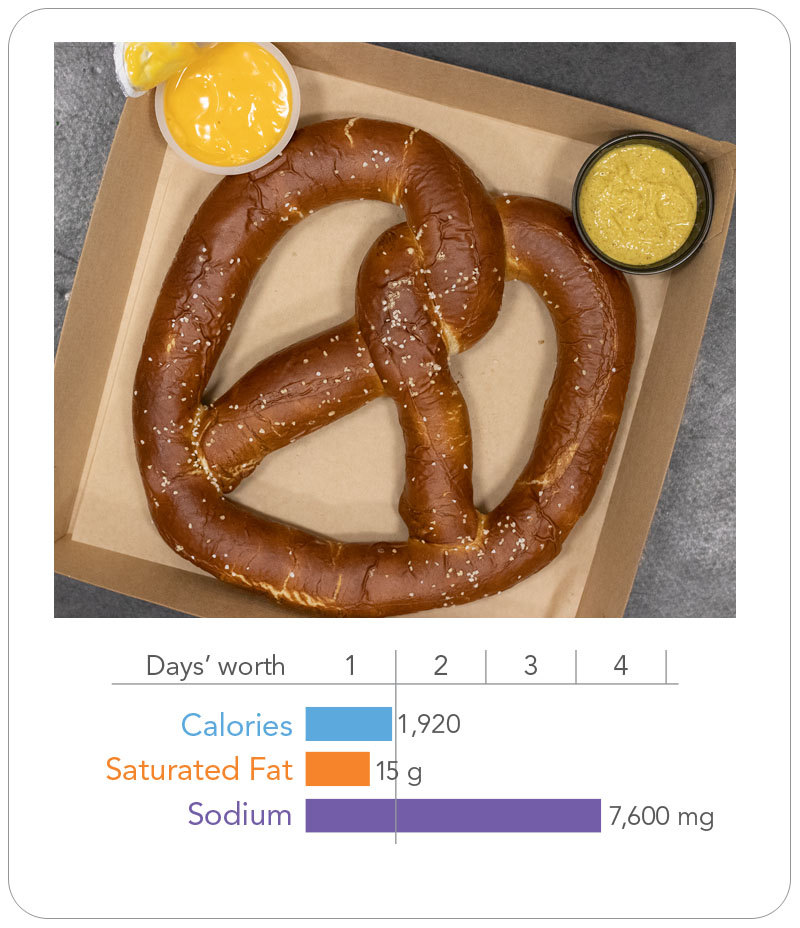Click the 1,920 calories value

[x=429, y=724]
